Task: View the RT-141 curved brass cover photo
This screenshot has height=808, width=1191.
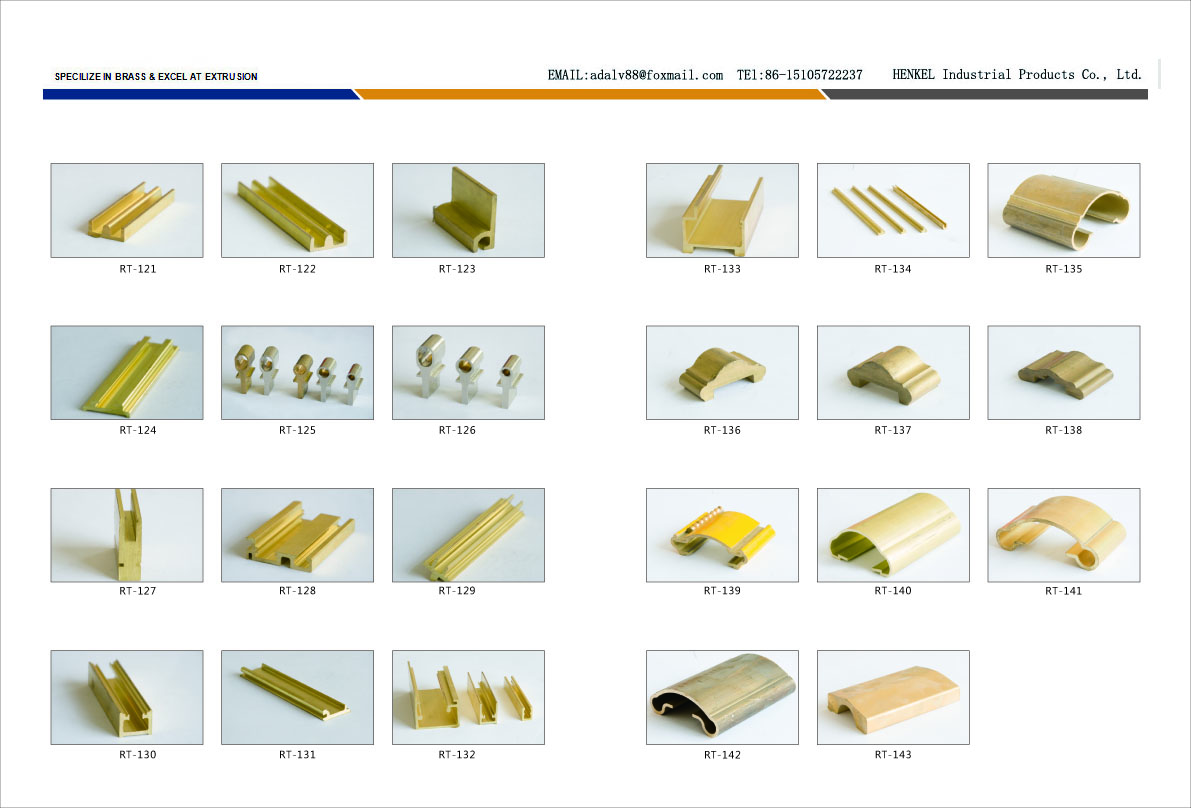Action: [x=1064, y=535]
